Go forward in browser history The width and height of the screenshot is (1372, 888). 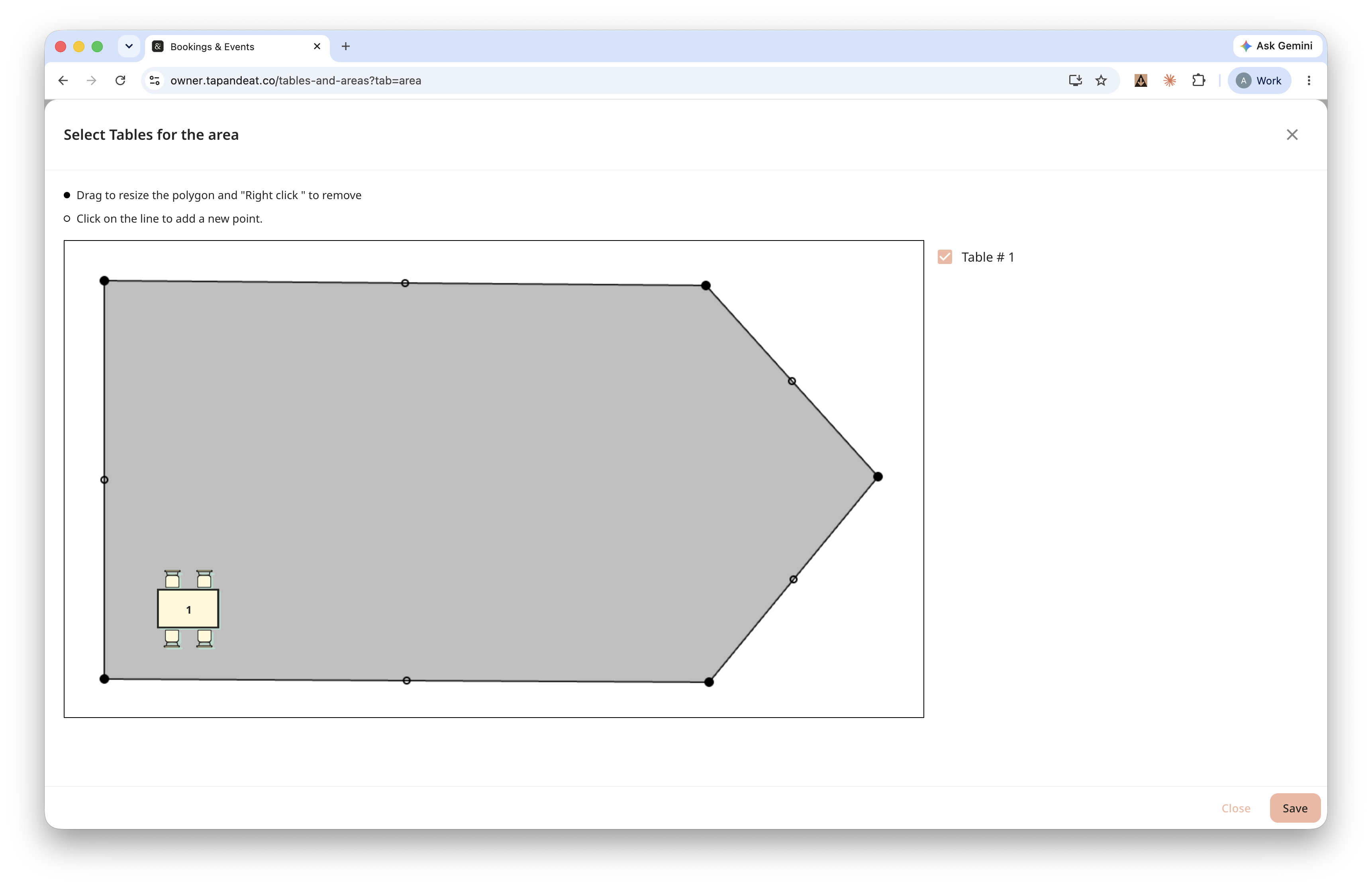click(92, 81)
